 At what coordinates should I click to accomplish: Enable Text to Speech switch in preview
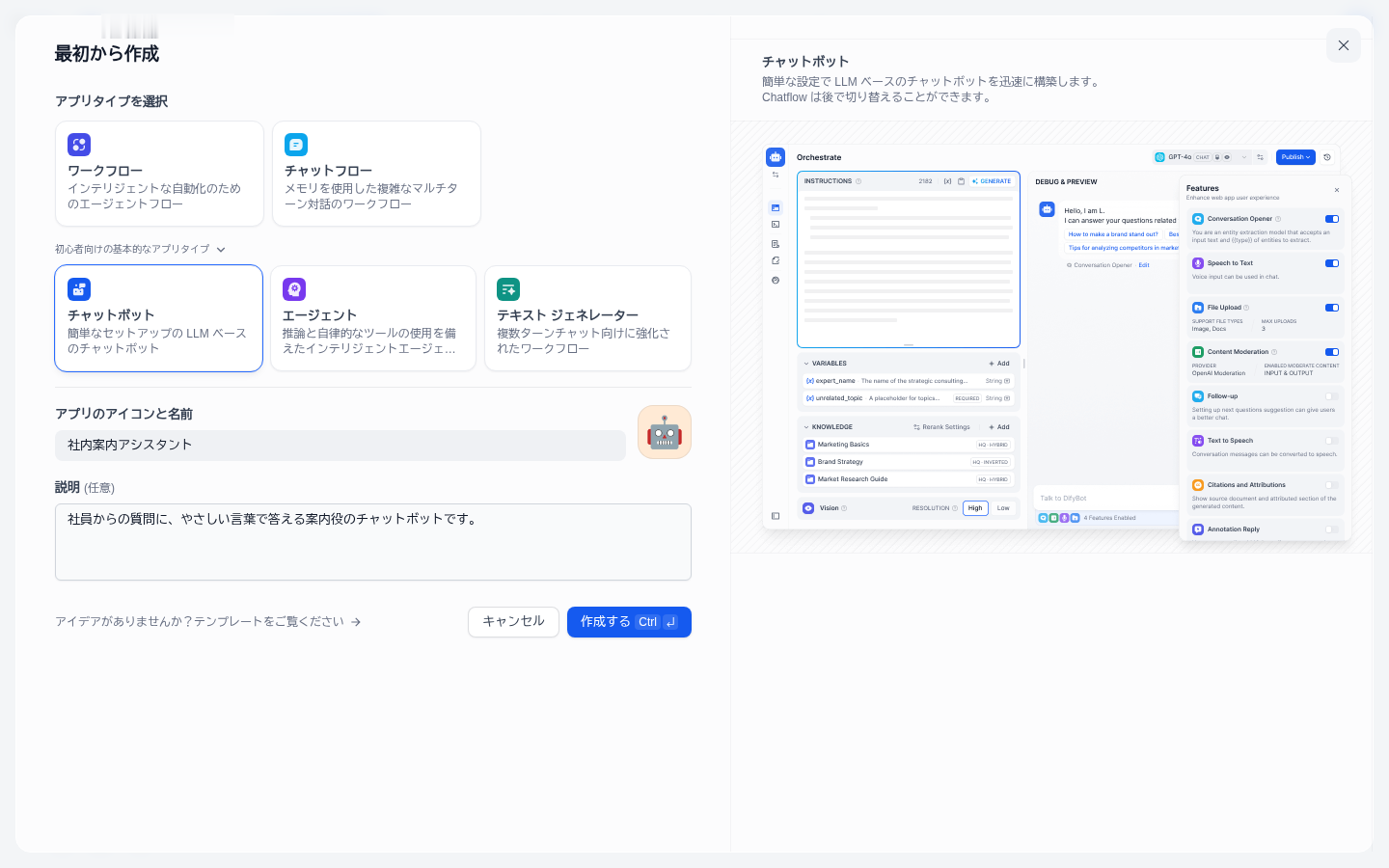pos(1332,441)
